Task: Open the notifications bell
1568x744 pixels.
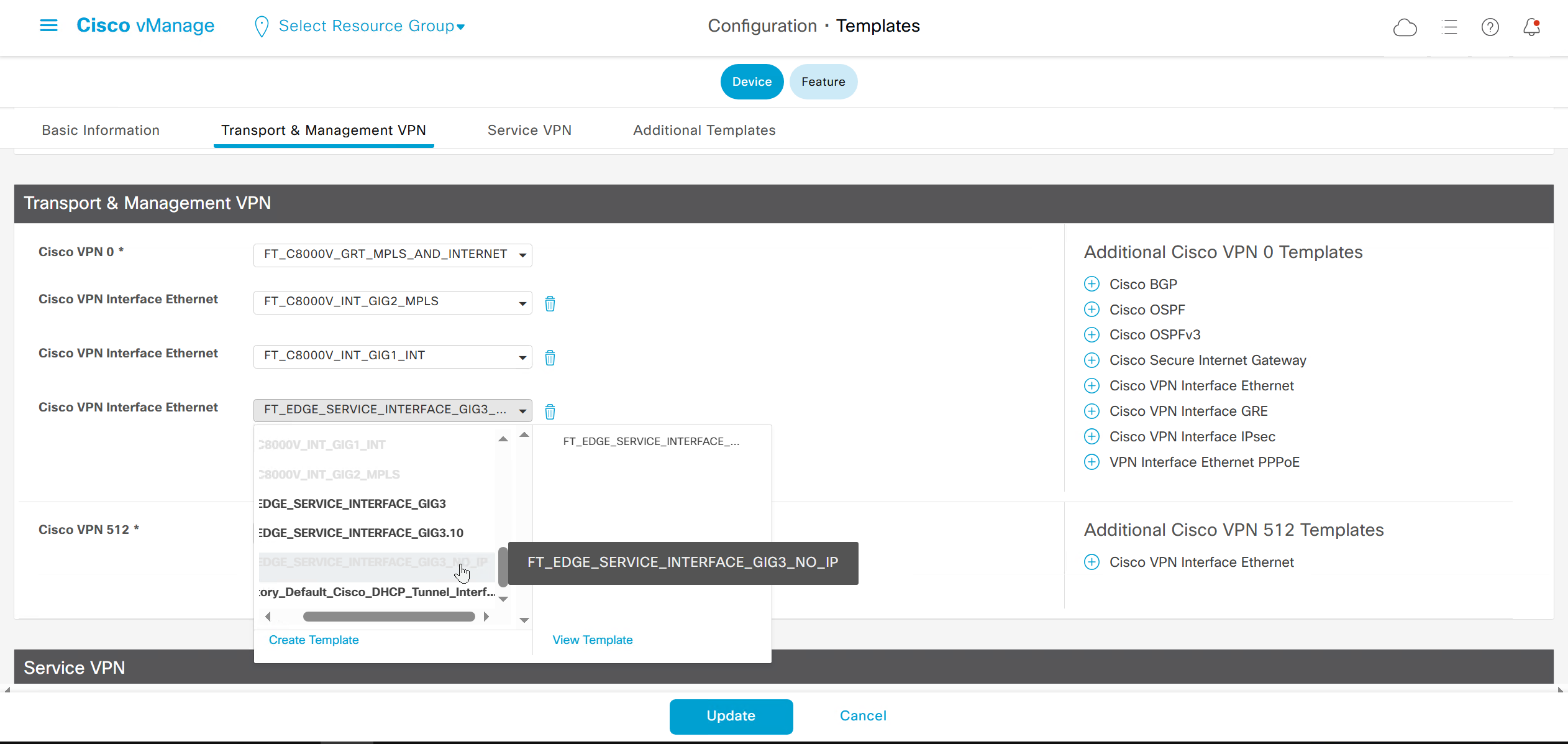Action: (1531, 27)
